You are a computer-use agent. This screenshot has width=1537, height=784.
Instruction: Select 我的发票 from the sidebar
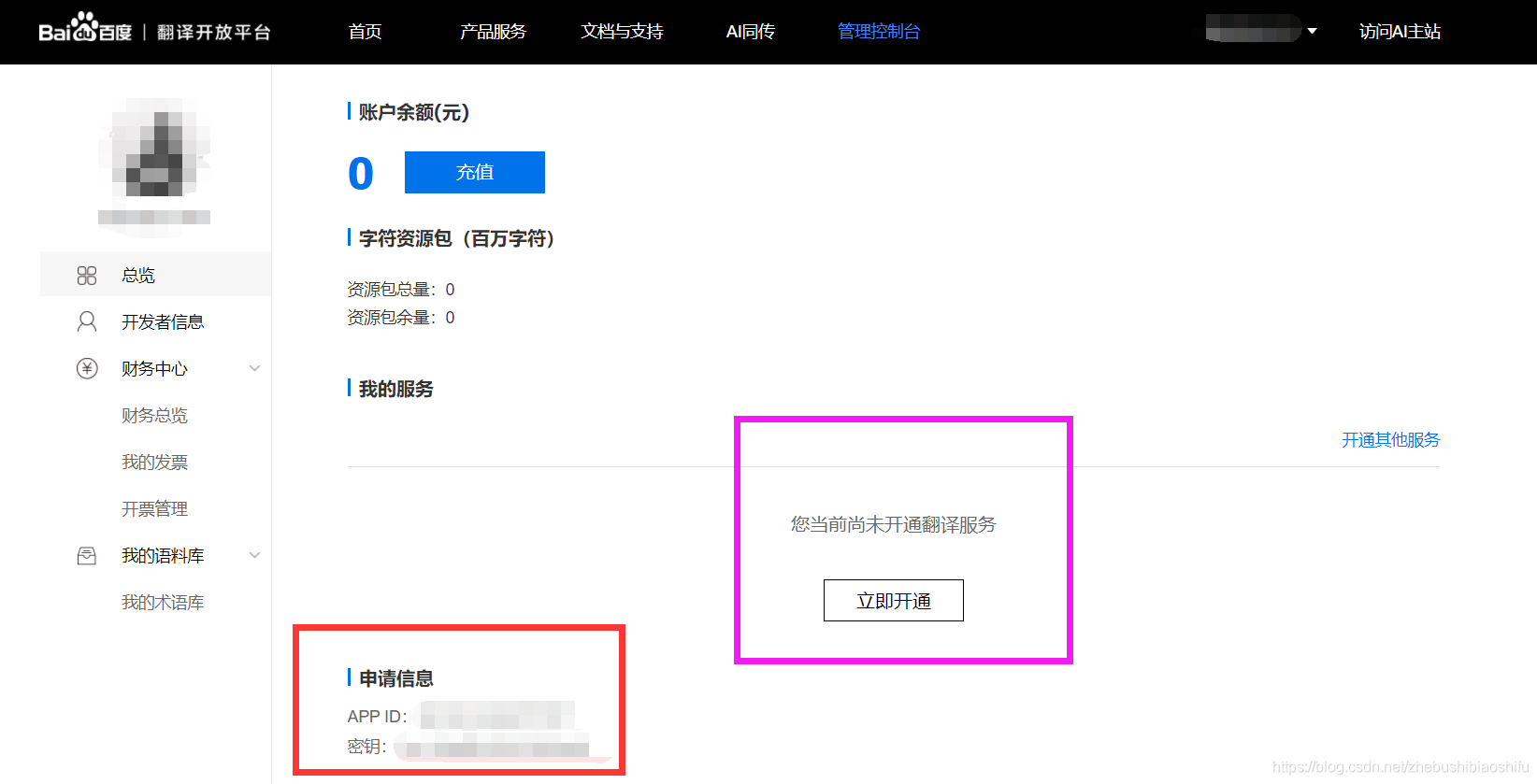[x=154, y=463]
